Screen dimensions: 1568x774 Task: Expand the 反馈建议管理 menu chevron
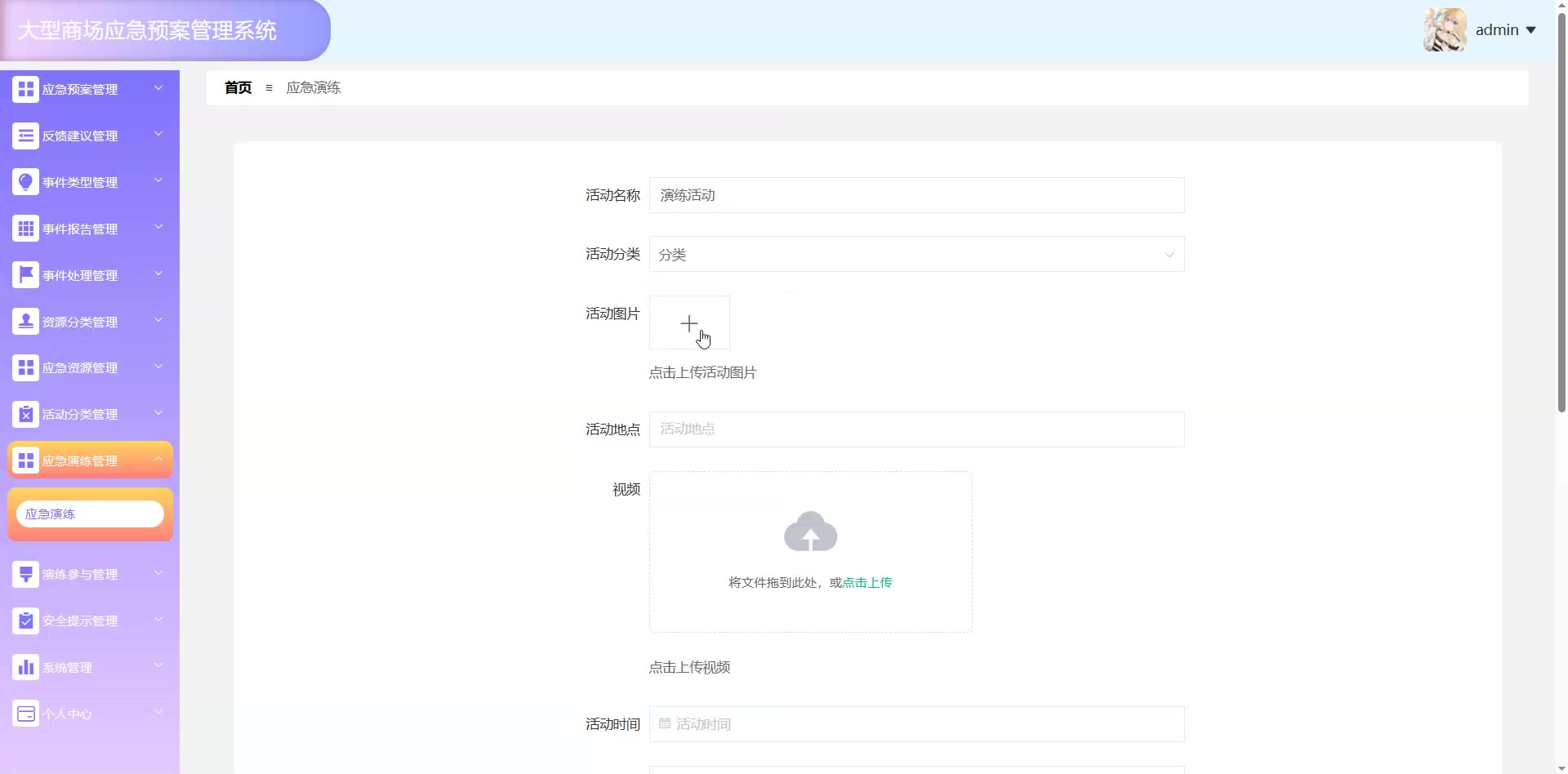tap(158, 135)
